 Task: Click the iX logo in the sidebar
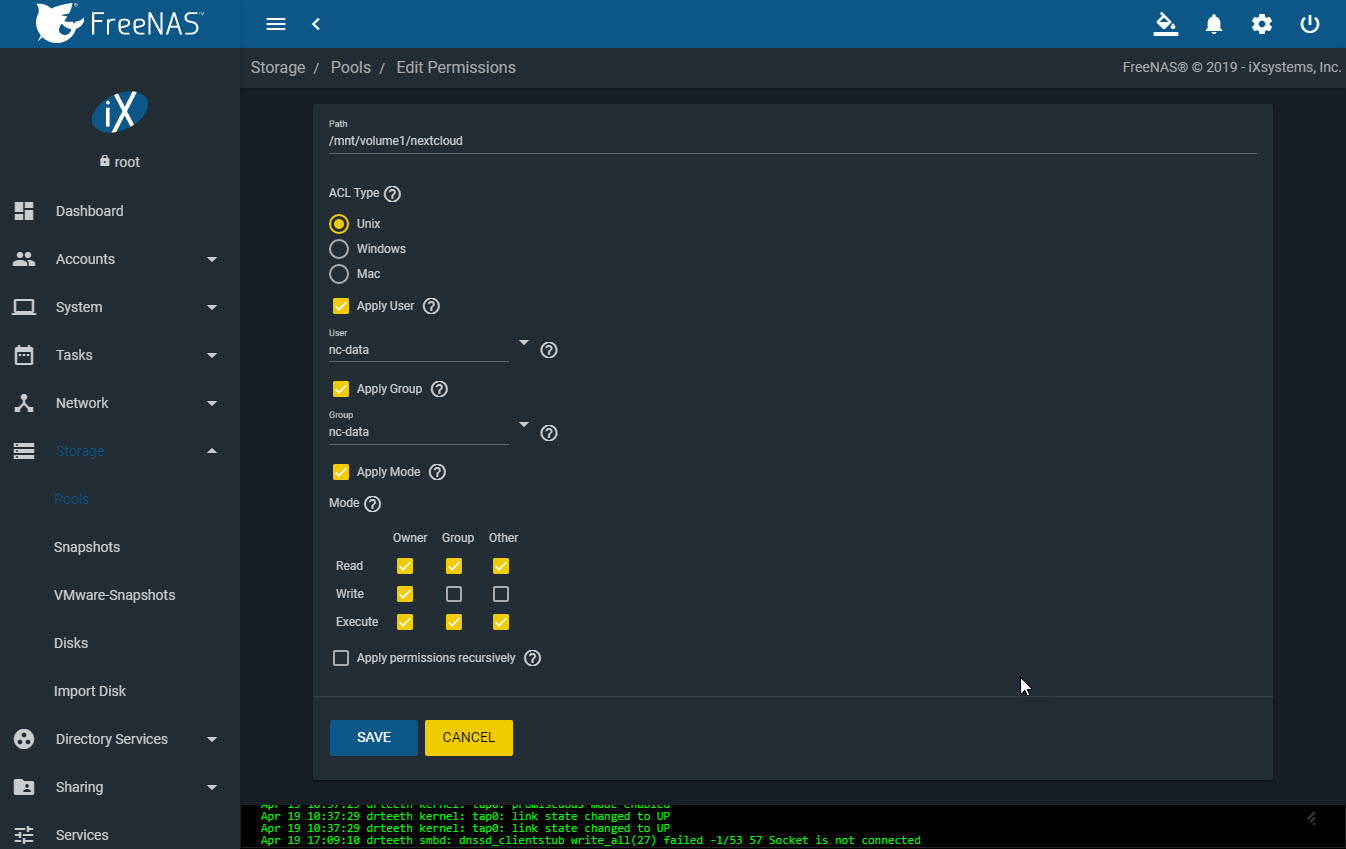point(120,111)
